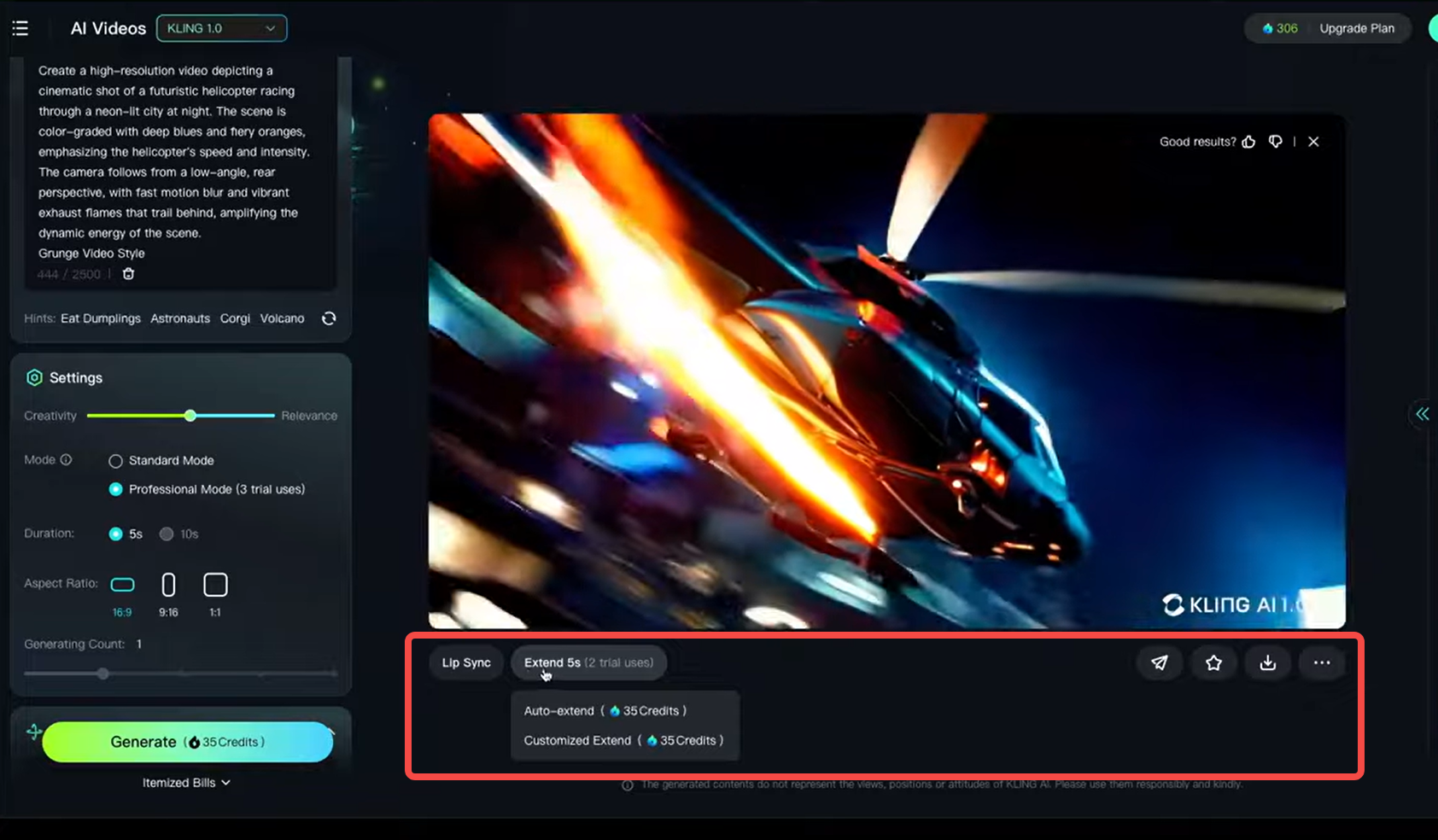
Task: Open Upgrade Plan
Action: pos(1356,27)
